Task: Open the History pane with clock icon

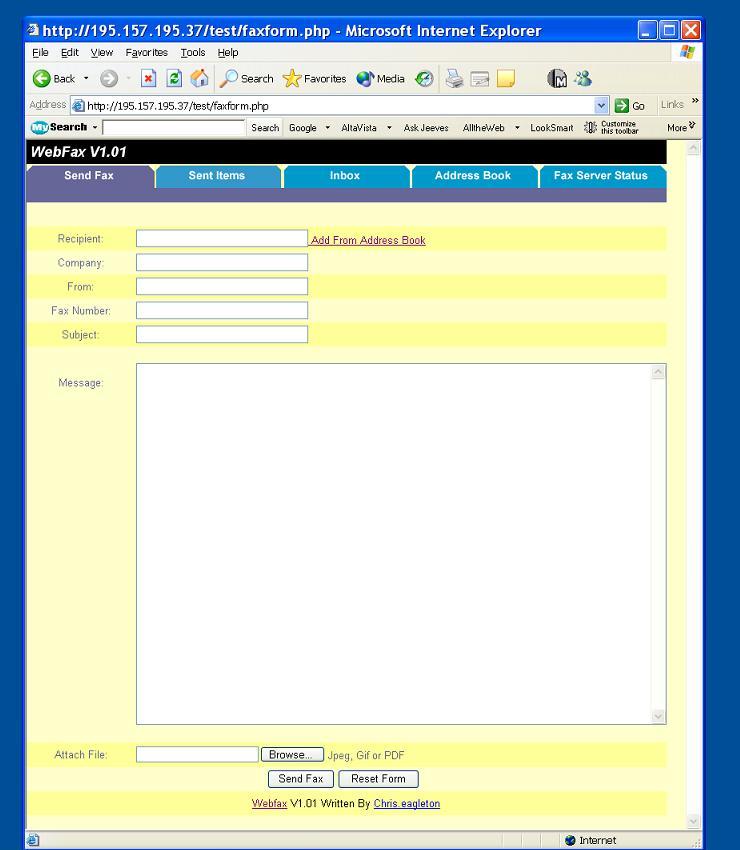Action: (424, 79)
